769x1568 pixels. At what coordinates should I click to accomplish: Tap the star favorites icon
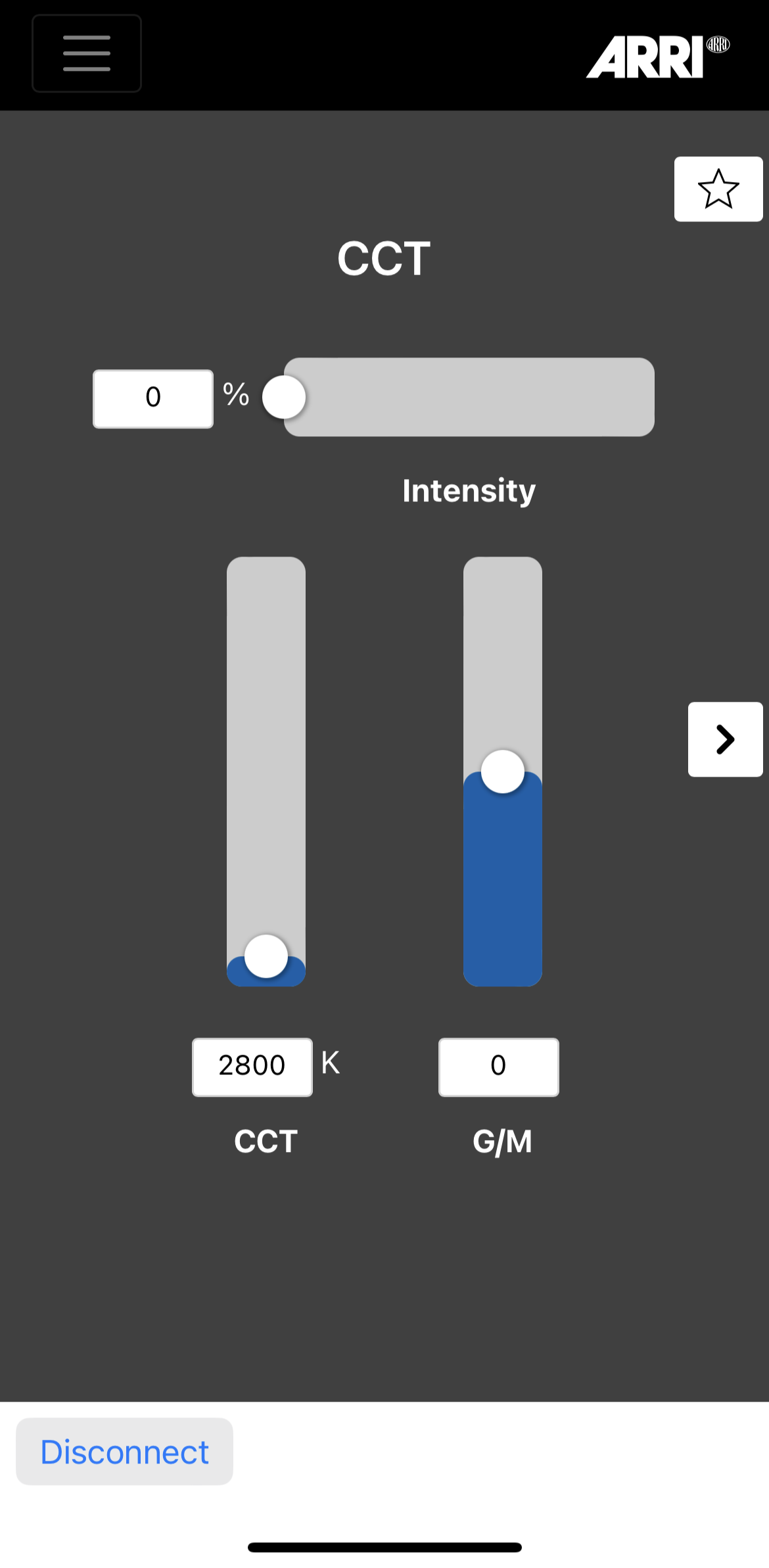(x=718, y=189)
